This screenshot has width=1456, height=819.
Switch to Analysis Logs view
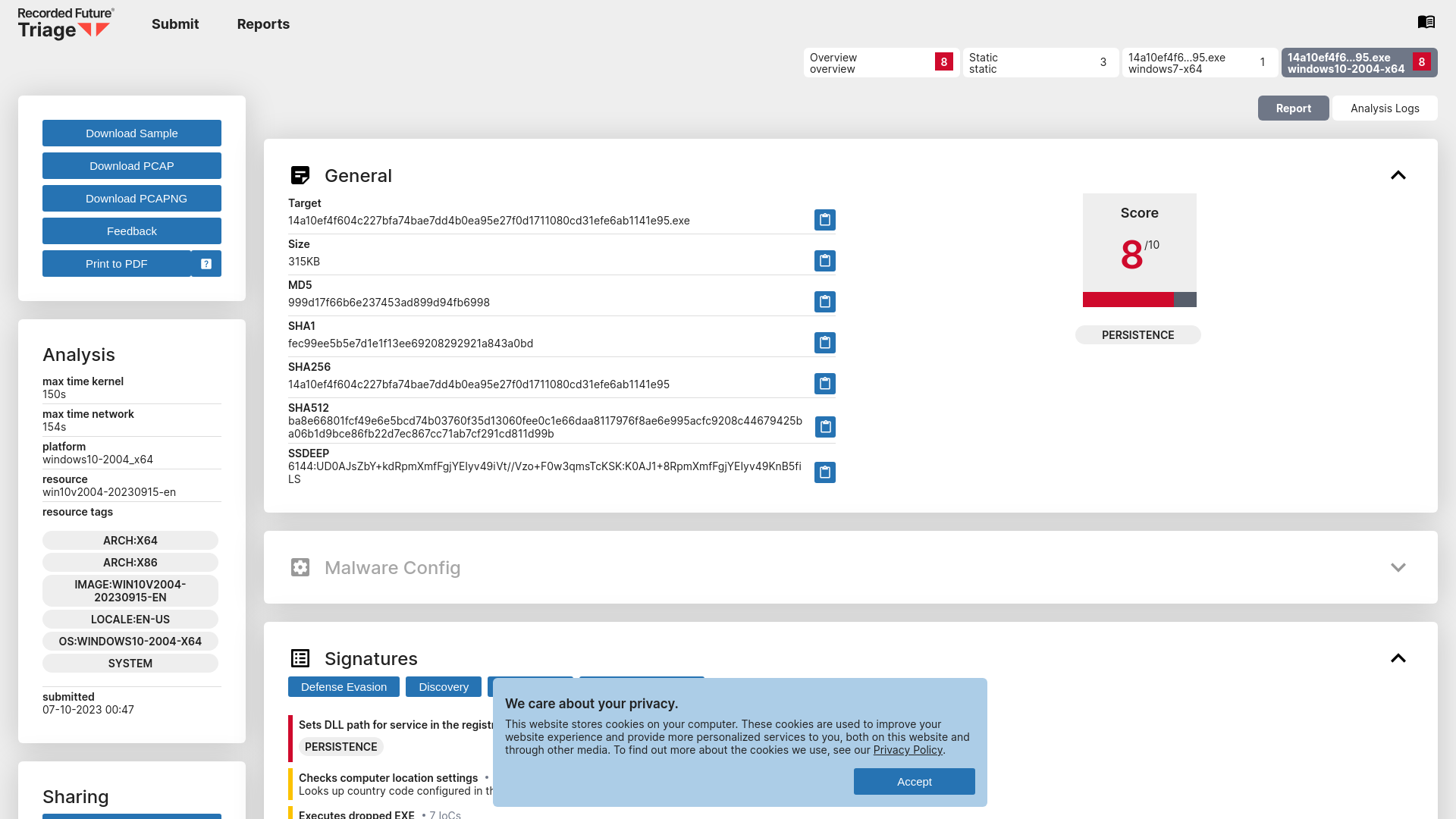(x=1385, y=108)
